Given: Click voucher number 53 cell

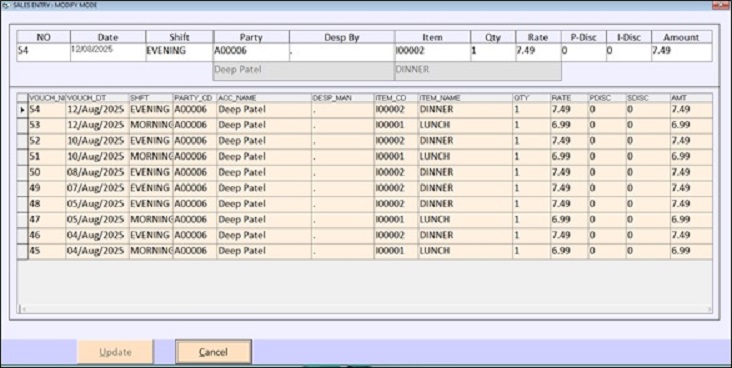Looking at the screenshot, I should [47, 126].
